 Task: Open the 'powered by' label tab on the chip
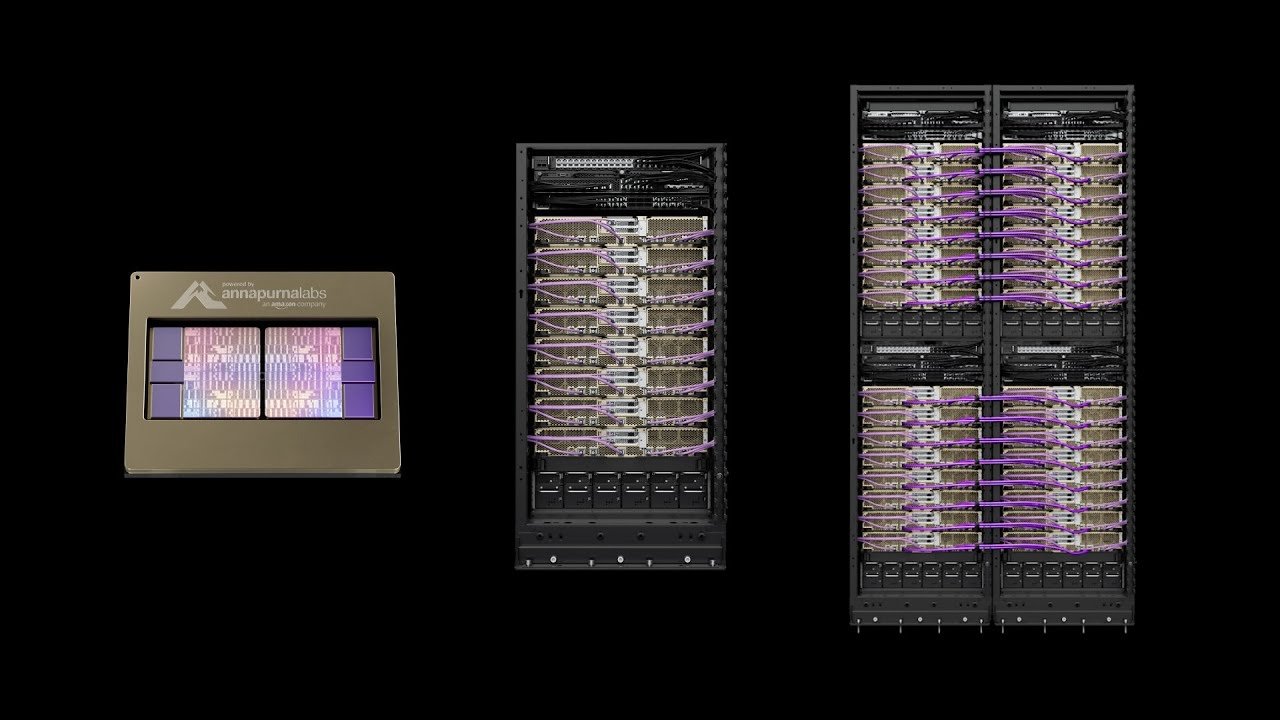coord(238,282)
